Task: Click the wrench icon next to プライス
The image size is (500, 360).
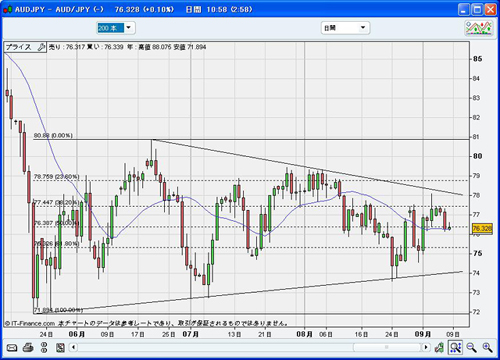Action: pyautogui.click(x=41, y=47)
